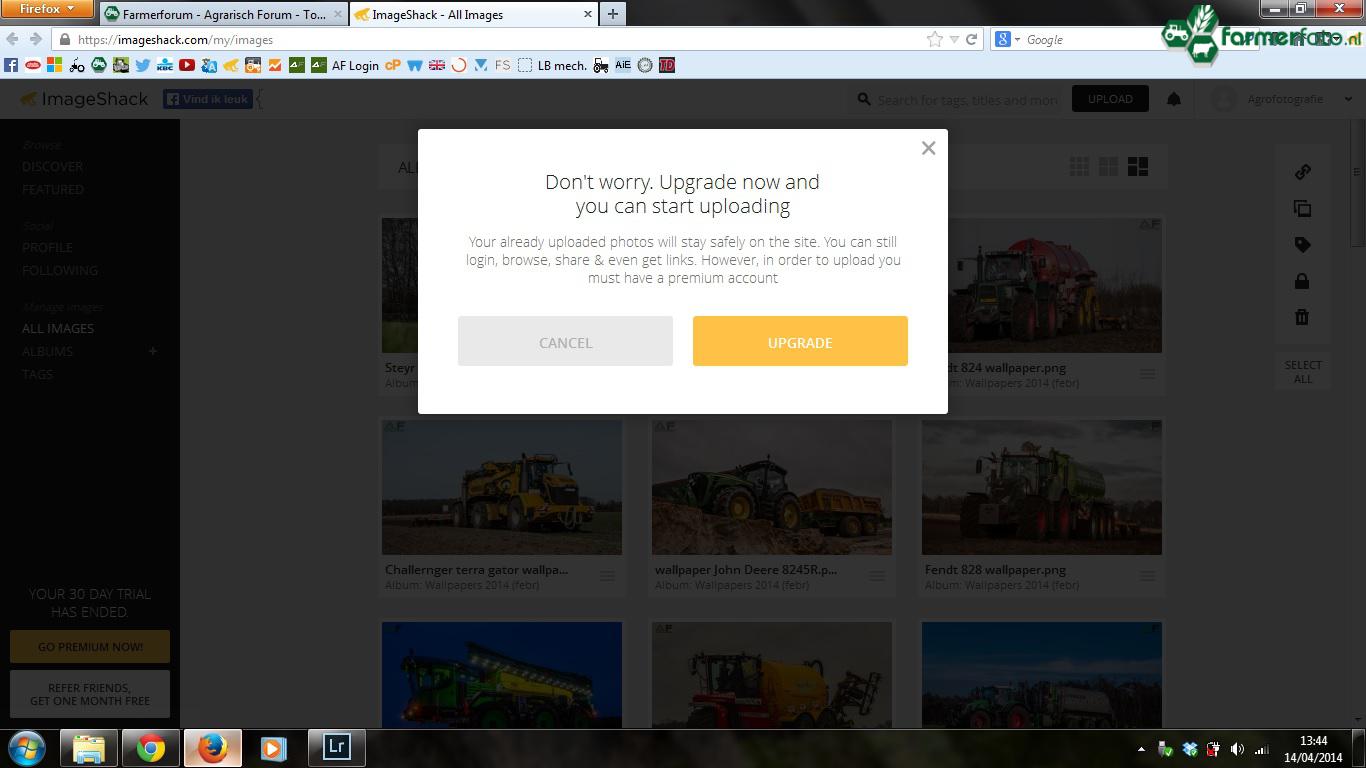Screen dimensions: 1366x768
Task: Expand Albums with the plus icon
Action: 153,351
